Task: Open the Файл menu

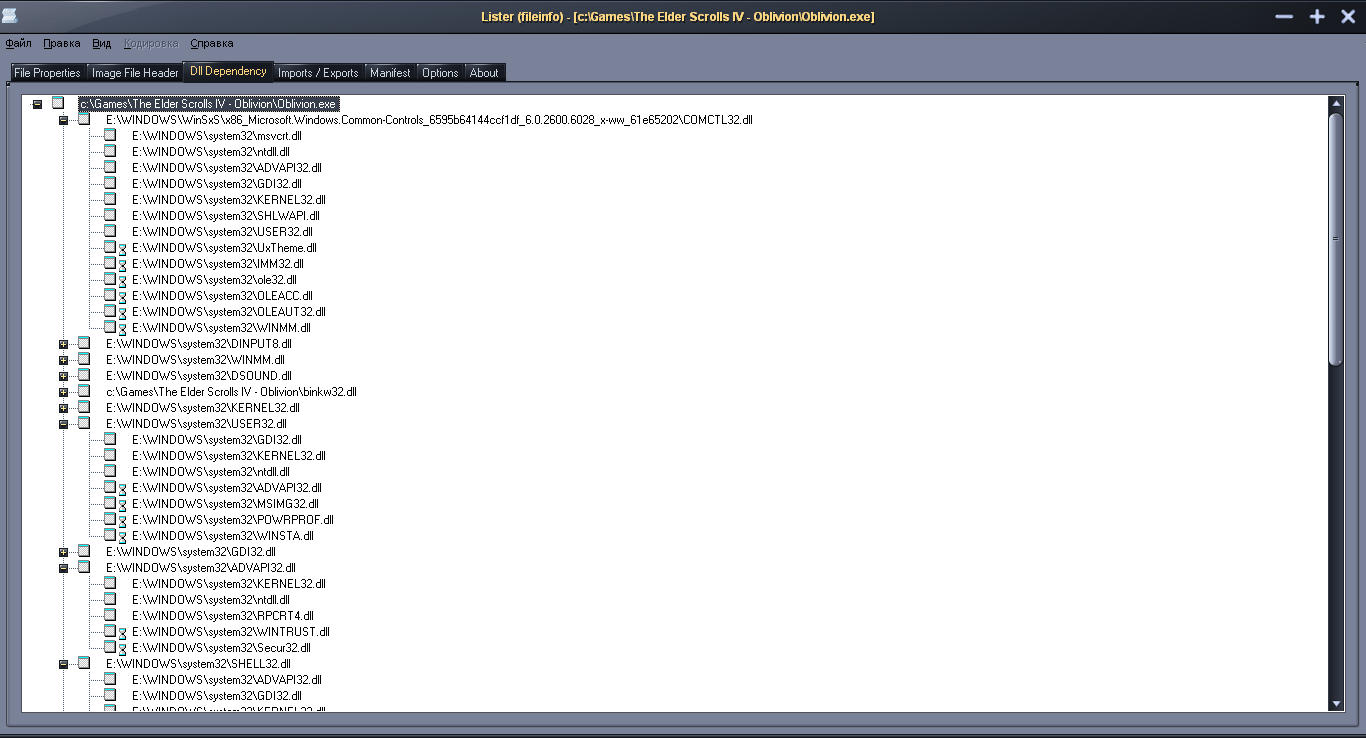Action: (18, 43)
